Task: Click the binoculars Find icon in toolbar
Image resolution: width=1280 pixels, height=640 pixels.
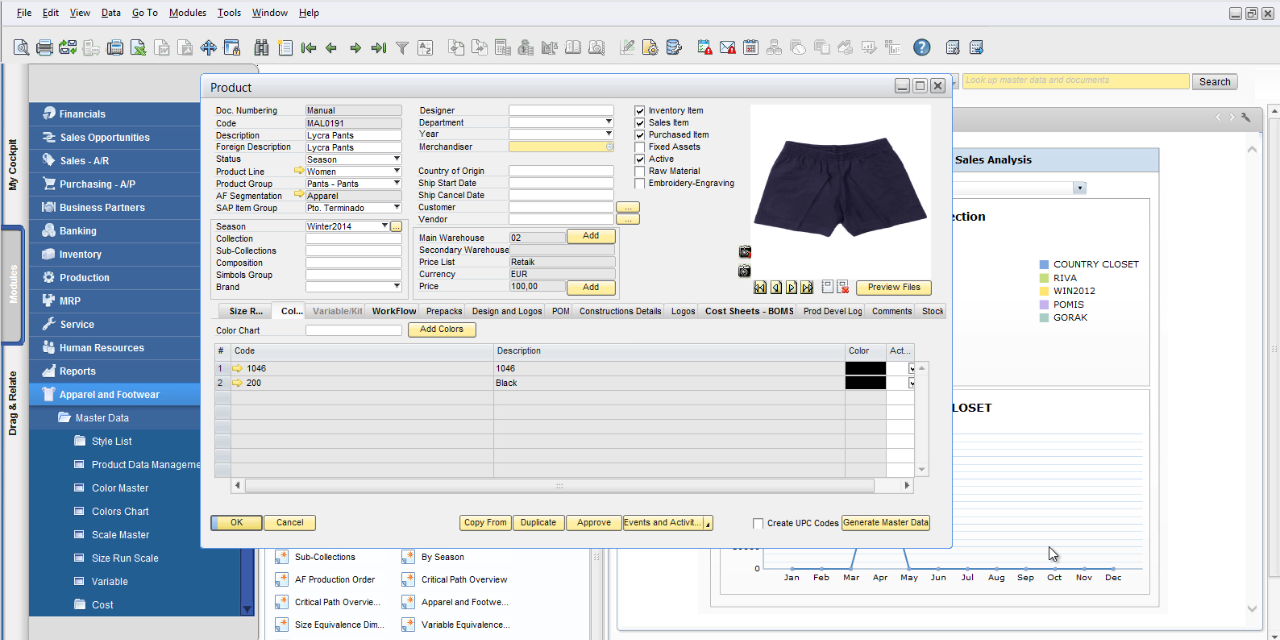Action: [261, 47]
